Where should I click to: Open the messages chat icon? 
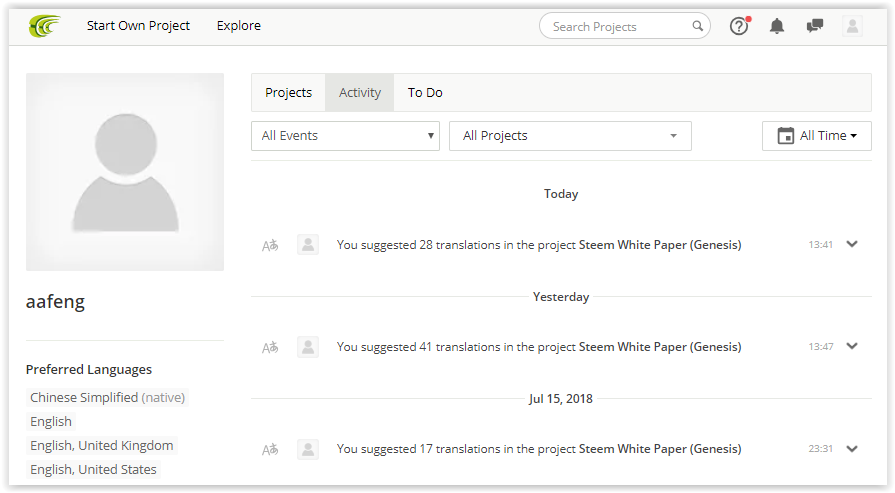pos(815,26)
